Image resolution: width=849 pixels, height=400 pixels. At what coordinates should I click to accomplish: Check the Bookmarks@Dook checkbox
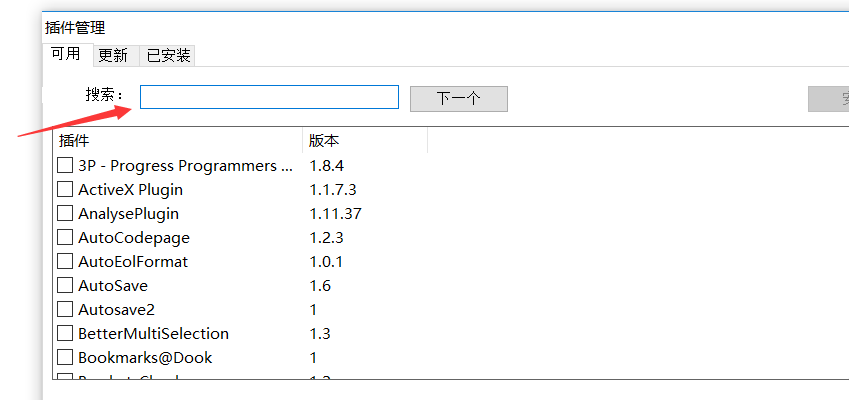click(x=65, y=358)
